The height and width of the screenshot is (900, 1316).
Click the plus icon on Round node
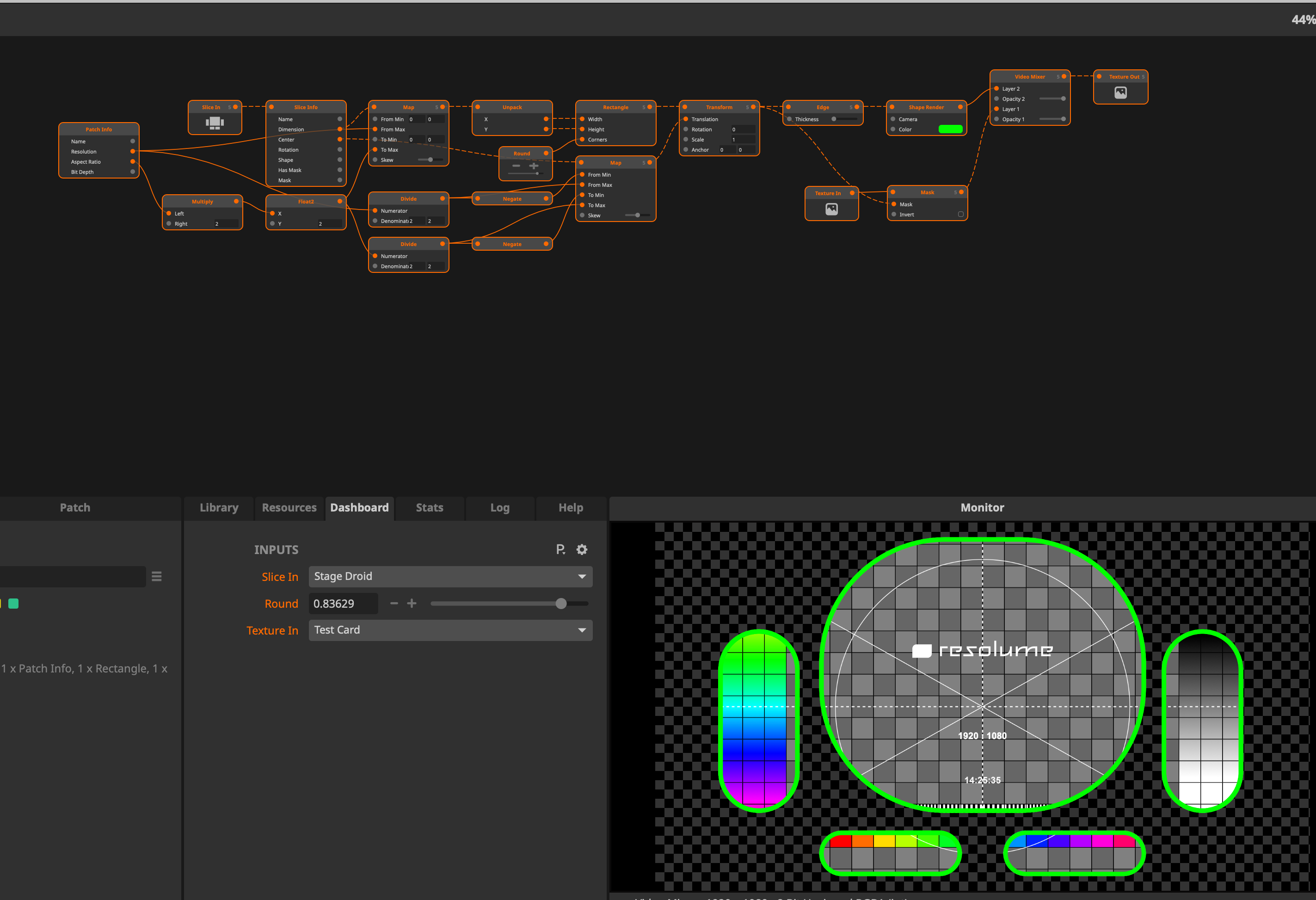[x=534, y=166]
